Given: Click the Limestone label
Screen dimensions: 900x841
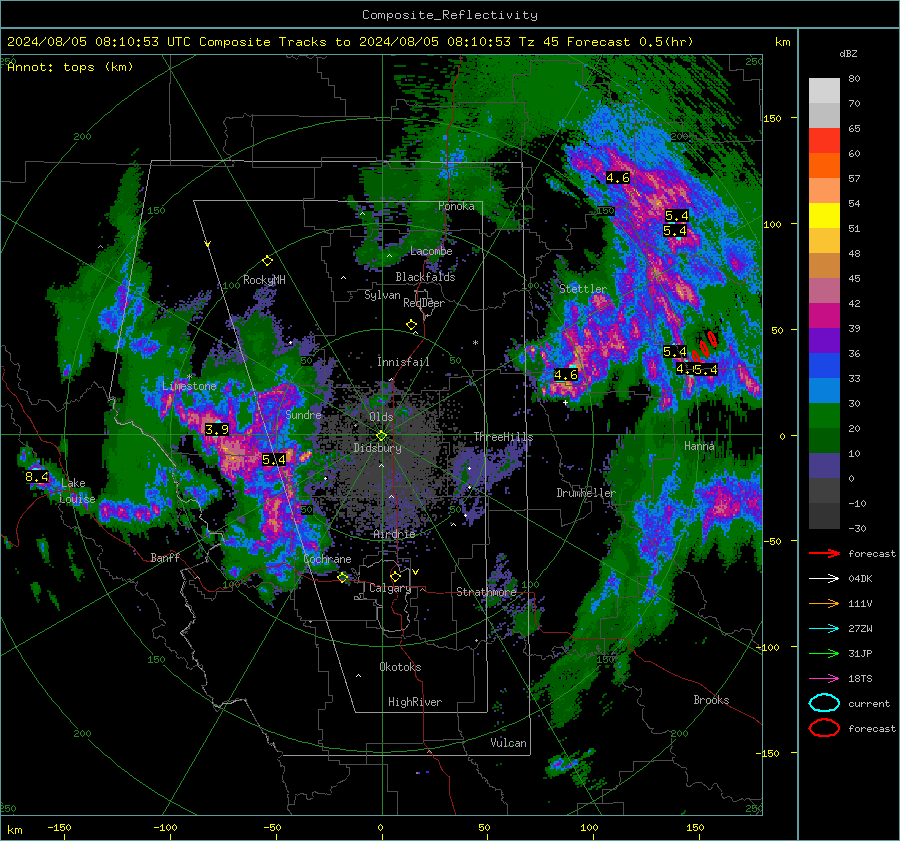Looking at the screenshot, I should point(189,386).
